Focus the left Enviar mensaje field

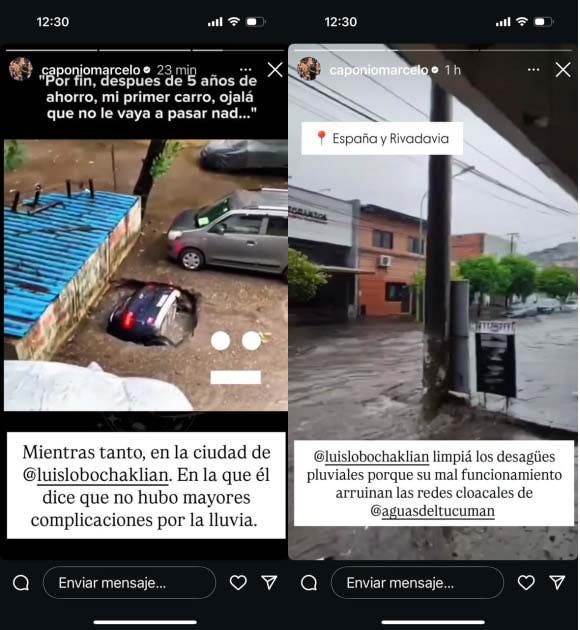[x=129, y=583]
